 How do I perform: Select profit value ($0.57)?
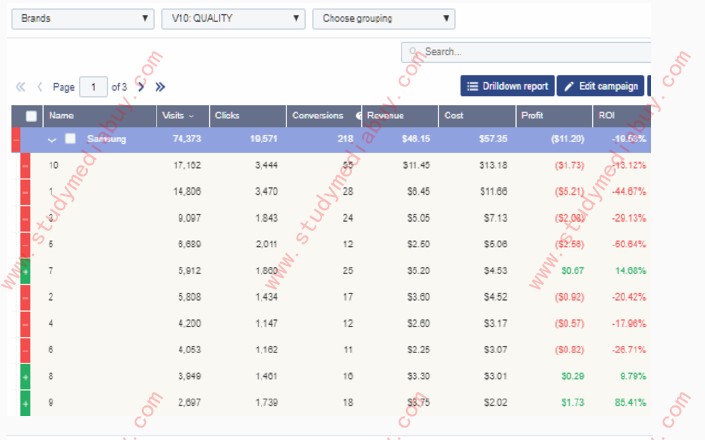coord(569,324)
